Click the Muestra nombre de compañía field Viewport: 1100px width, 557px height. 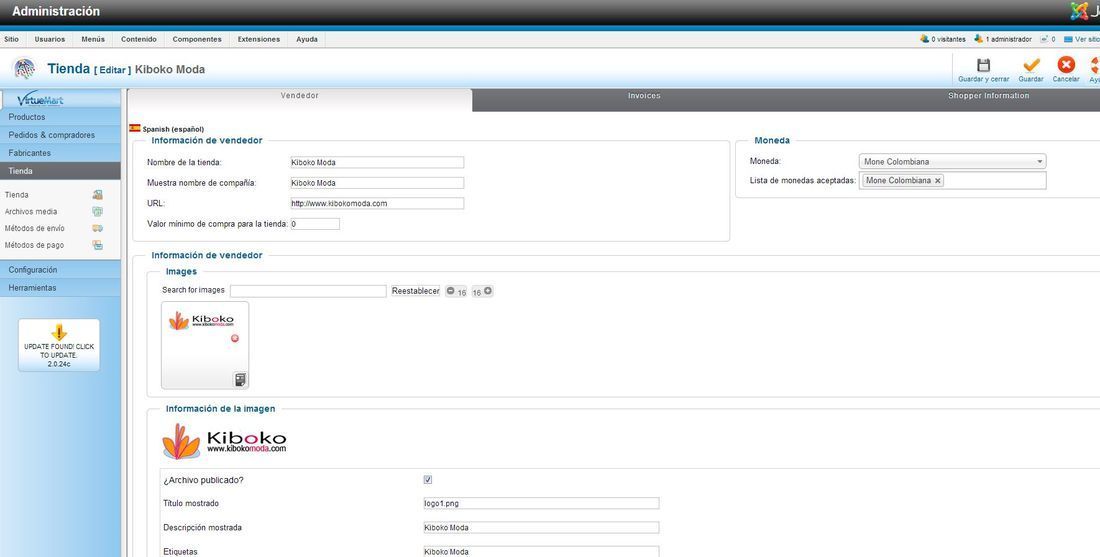(x=377, y=183)
